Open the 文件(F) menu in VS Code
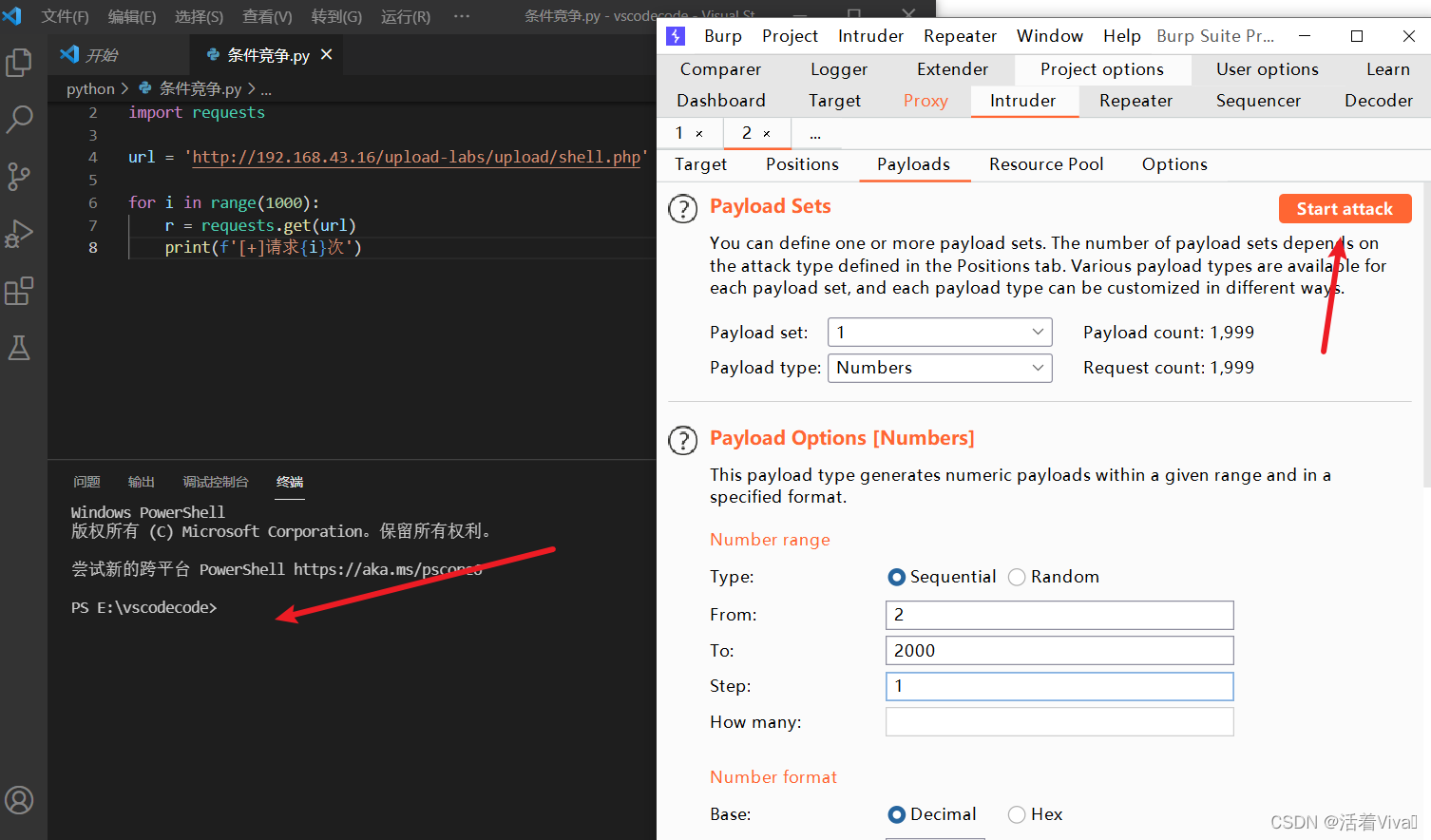The height and width of the screenshot is (840, 1431). (x=65, y=16)
